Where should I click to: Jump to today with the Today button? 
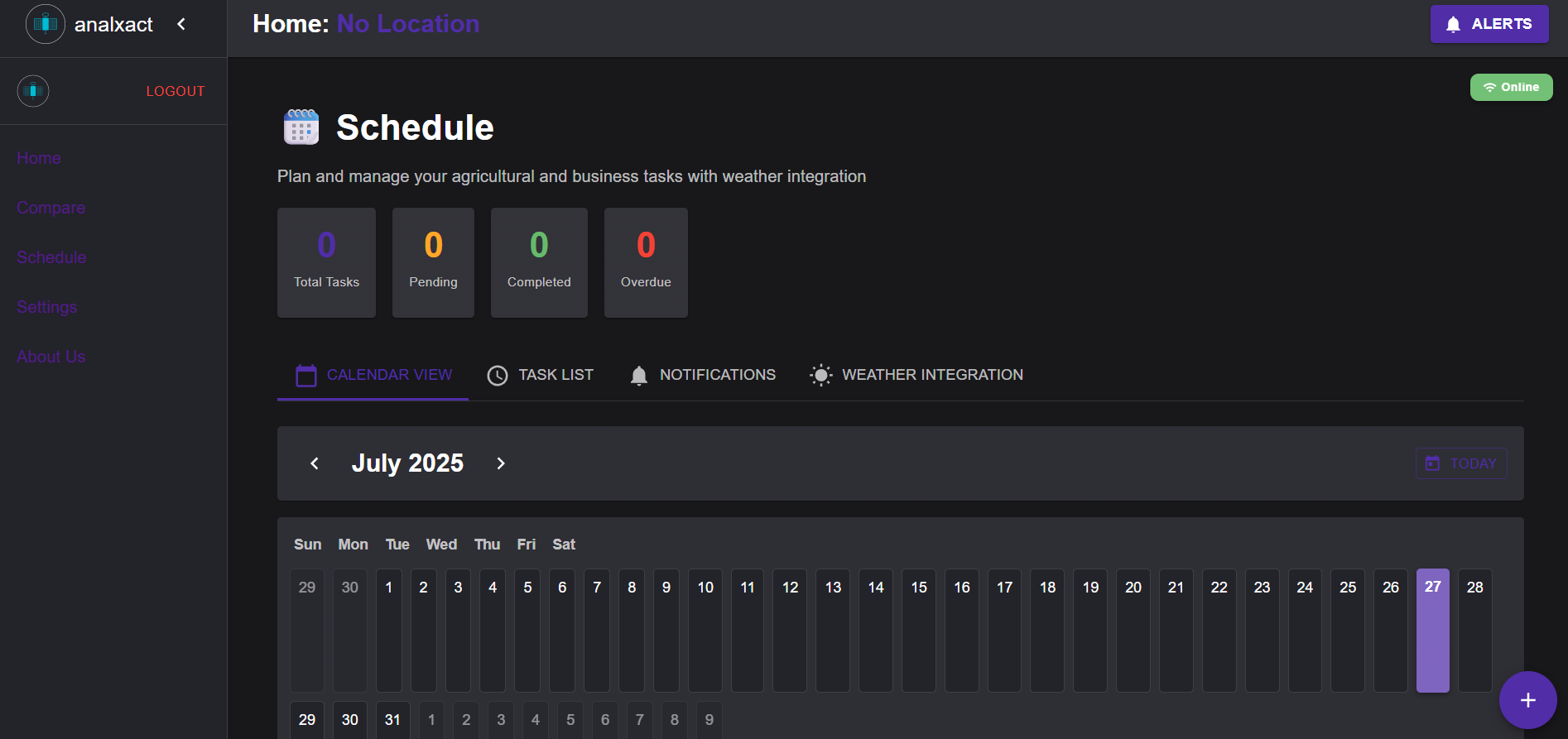1461,463
